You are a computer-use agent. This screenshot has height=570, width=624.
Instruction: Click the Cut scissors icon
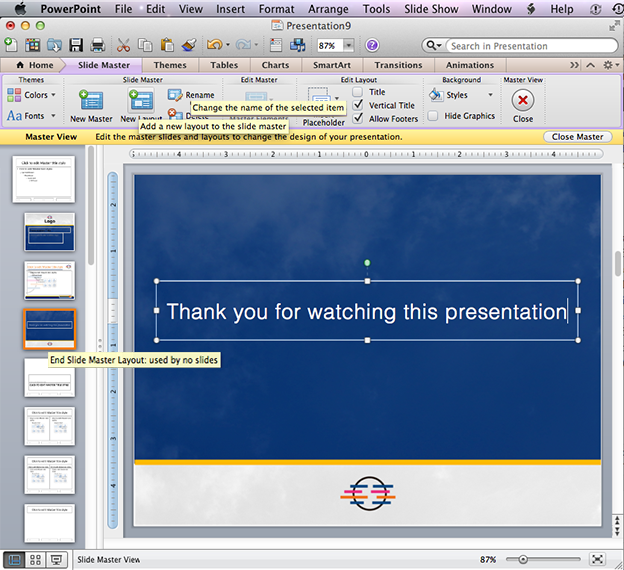click(x=124, y=45)
